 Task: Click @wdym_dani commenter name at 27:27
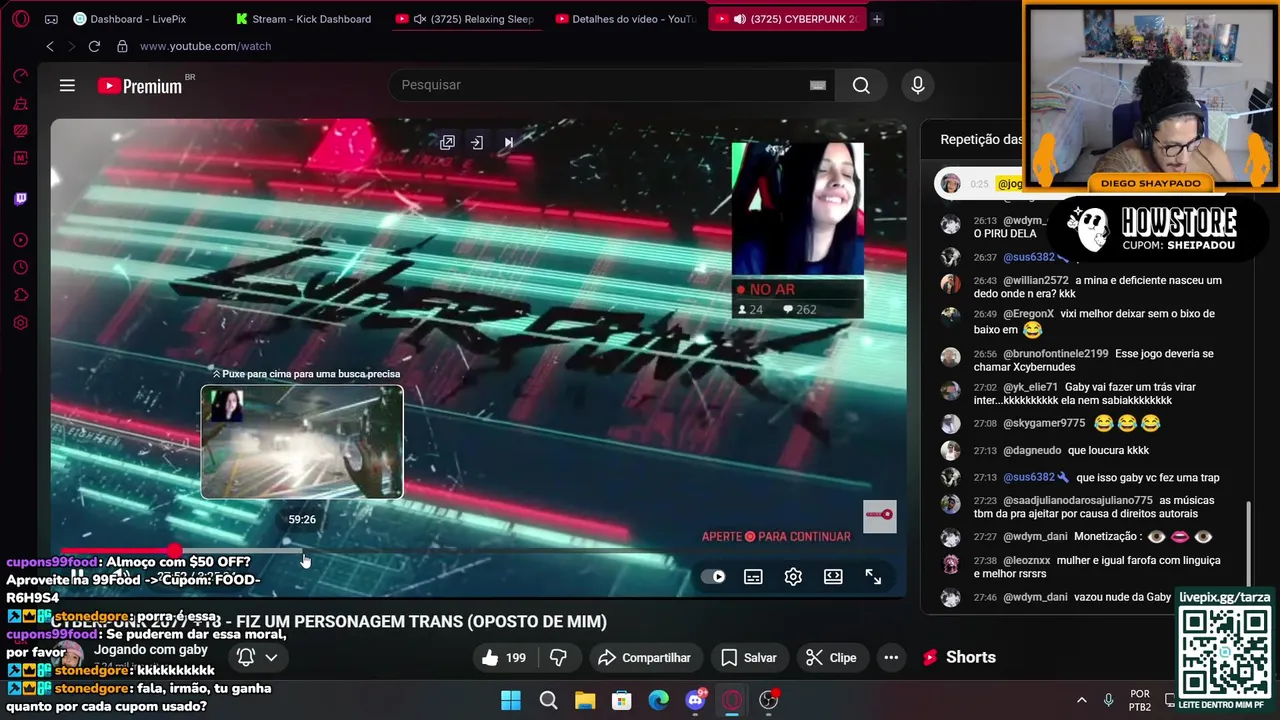1035,537
